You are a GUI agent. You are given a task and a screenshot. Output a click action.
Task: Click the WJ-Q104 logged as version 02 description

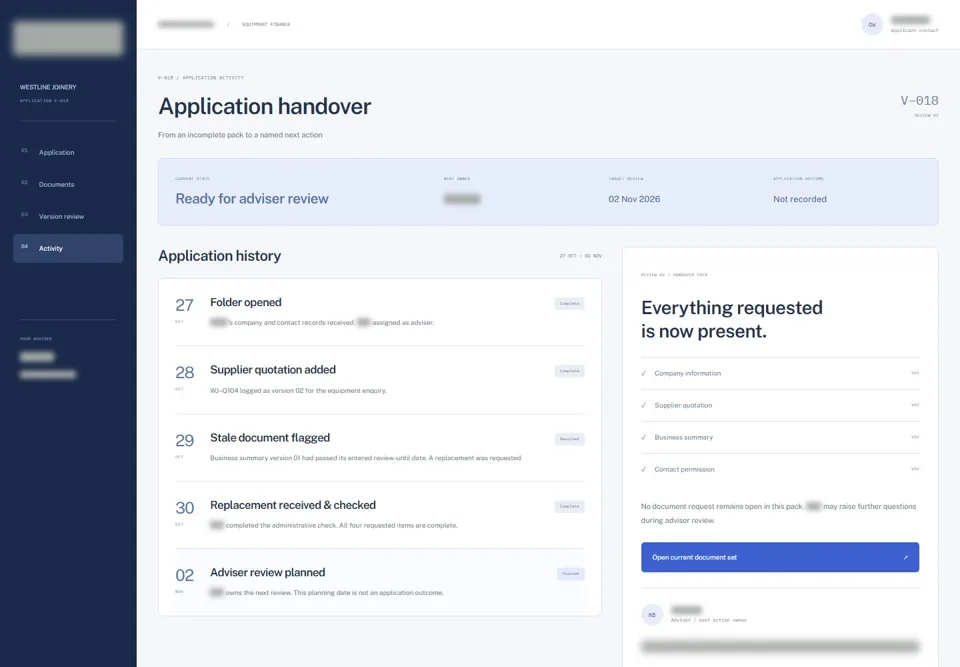pos(298,391)
